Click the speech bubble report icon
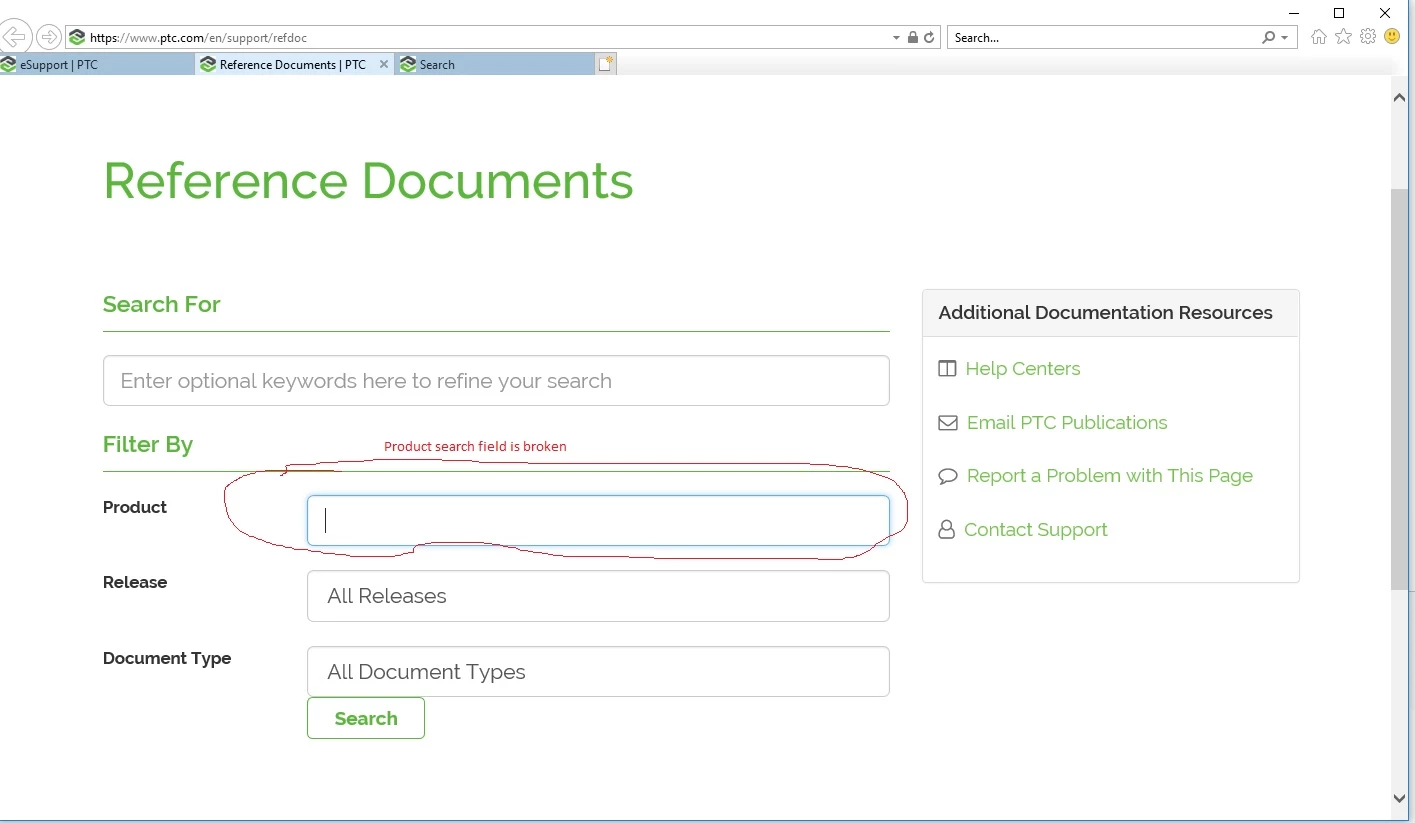 pos(948,476)
